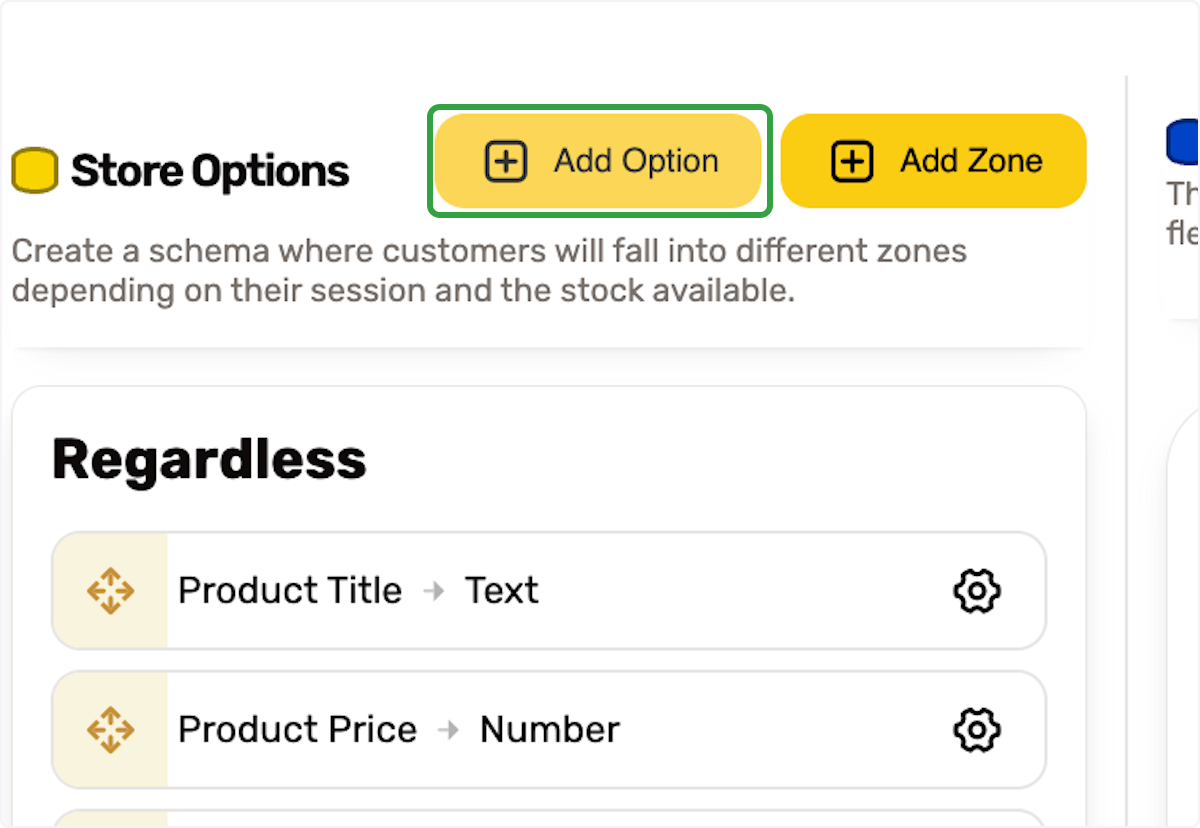Click arrow between Product Title and Text
The height and width of the screenshot is (828, 1200).
(434, 591)
